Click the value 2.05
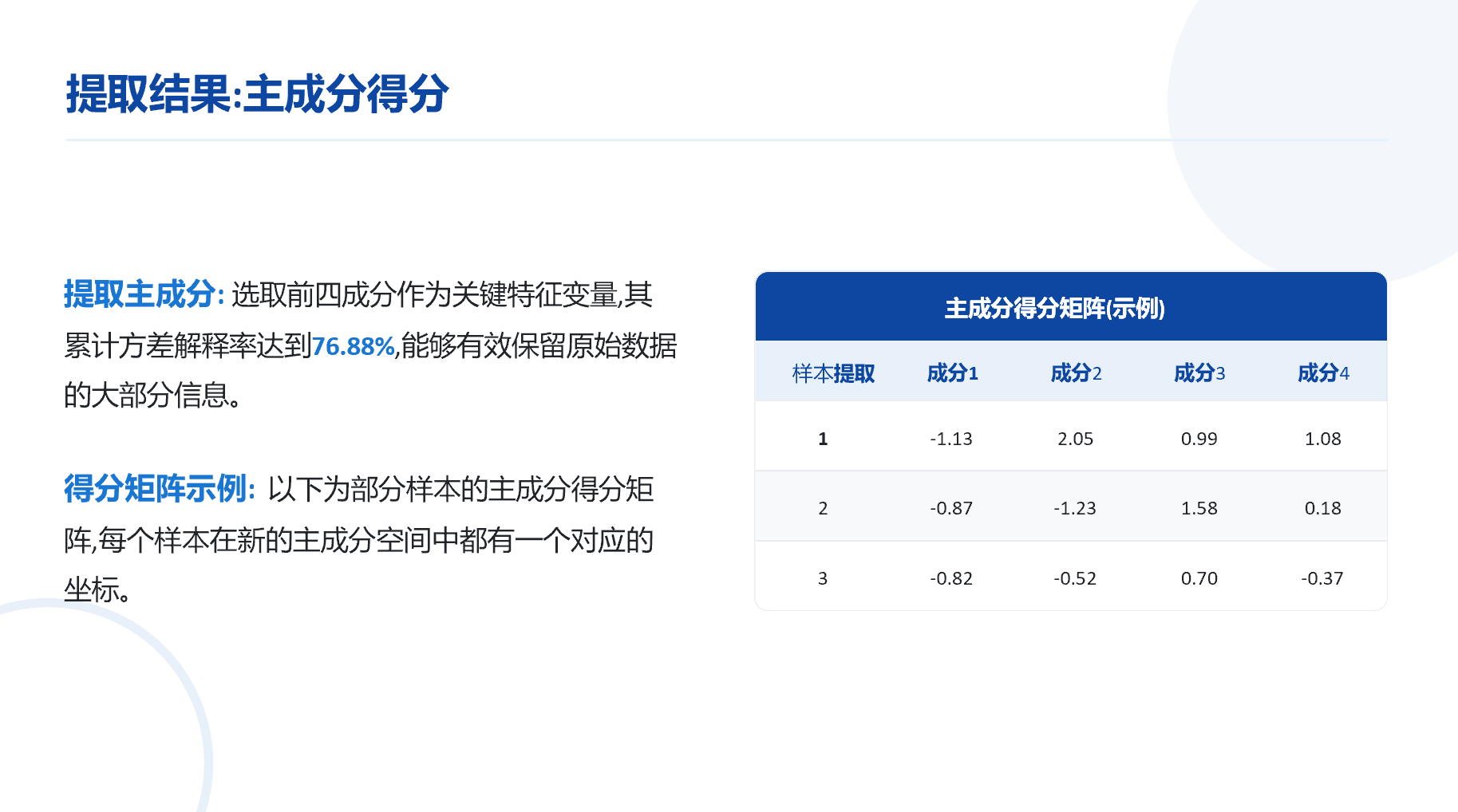The height and width of the screenshot is (812, 1458). tap(1076, 439)
